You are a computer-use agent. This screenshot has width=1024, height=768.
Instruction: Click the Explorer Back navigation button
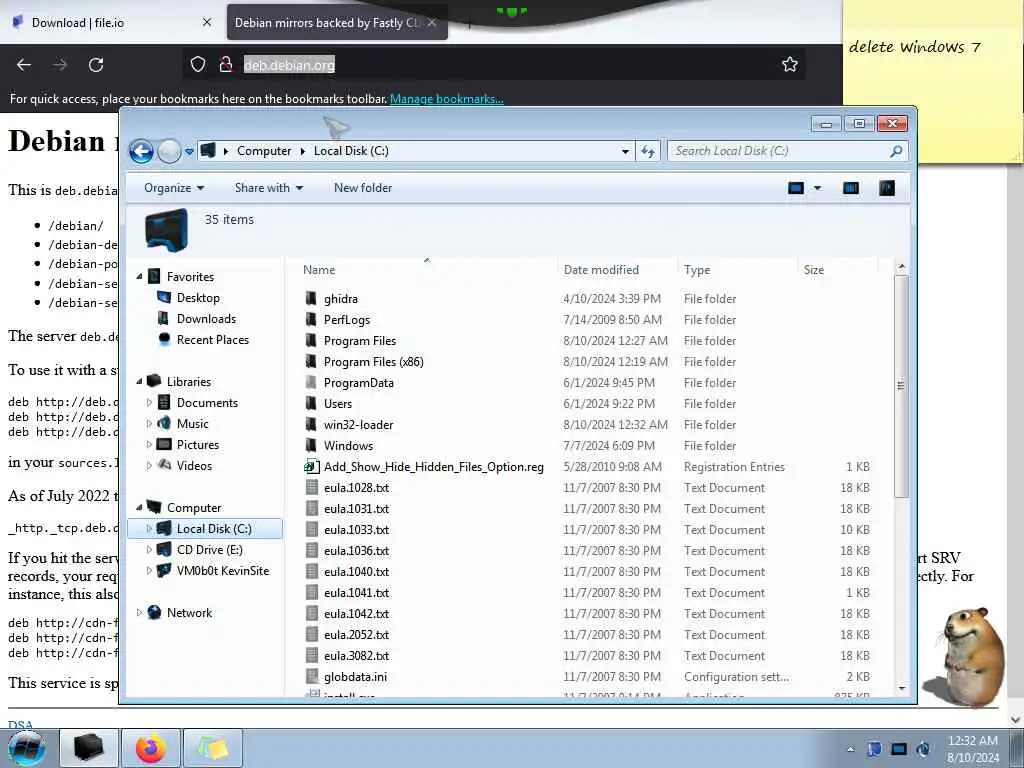pyautogui.click(x=141, y=152)
